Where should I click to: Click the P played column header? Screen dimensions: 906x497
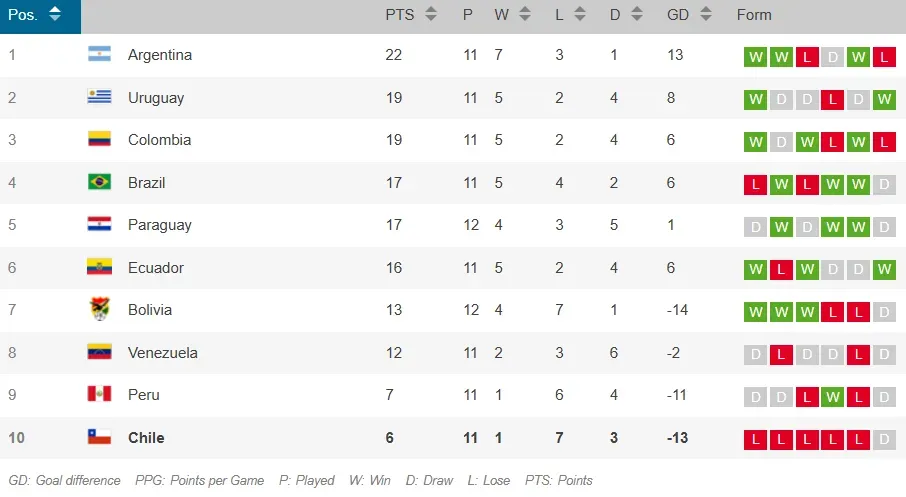tap(468, 15)
